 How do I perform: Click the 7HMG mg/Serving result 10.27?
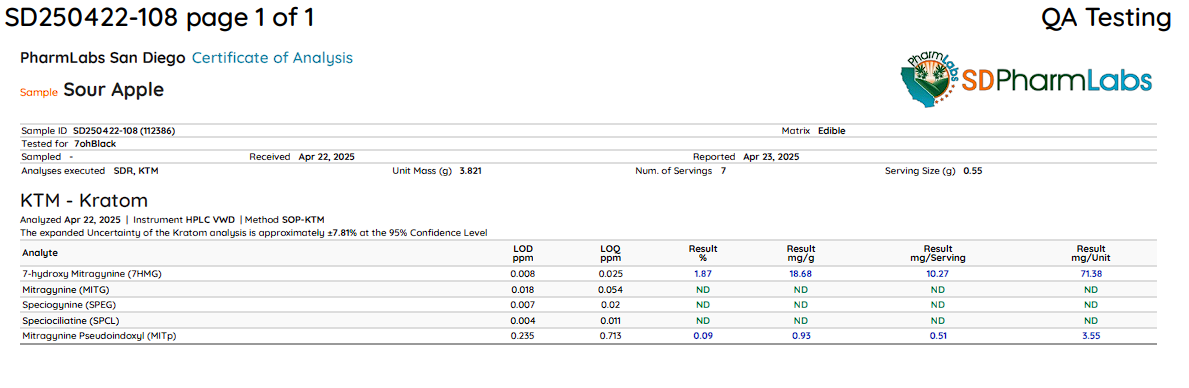coord(938,274)
